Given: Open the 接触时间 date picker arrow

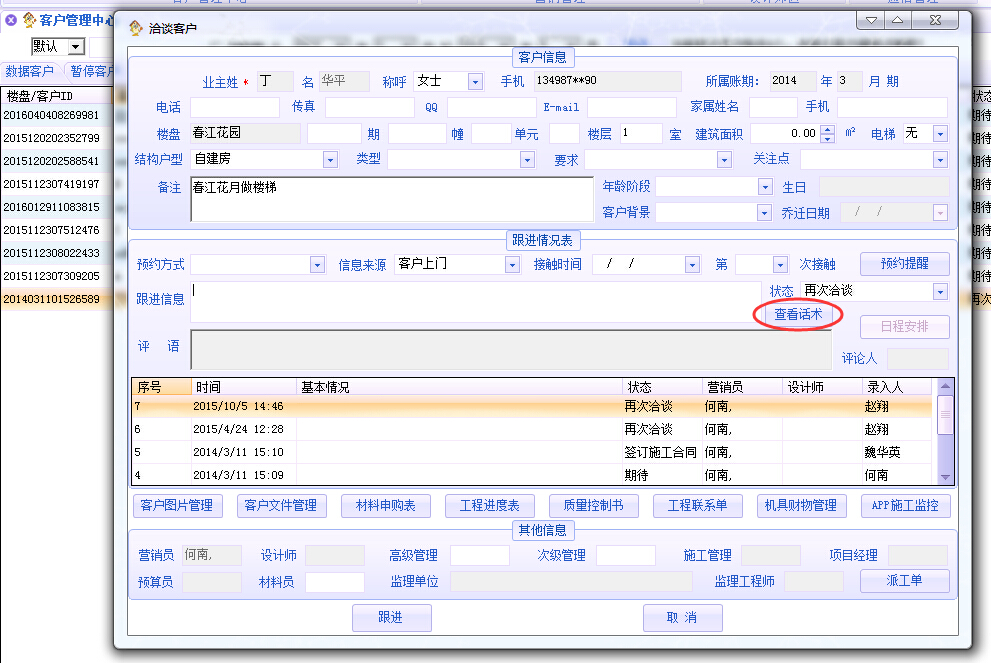Looking at the screenshot, I should pyautogui.click(x=691, y=265).
